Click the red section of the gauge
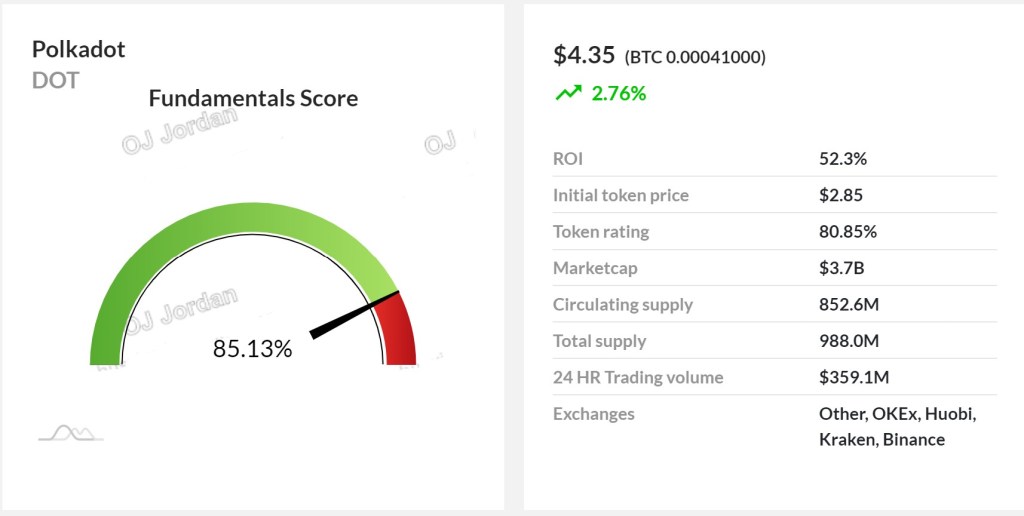 (398, 330)
